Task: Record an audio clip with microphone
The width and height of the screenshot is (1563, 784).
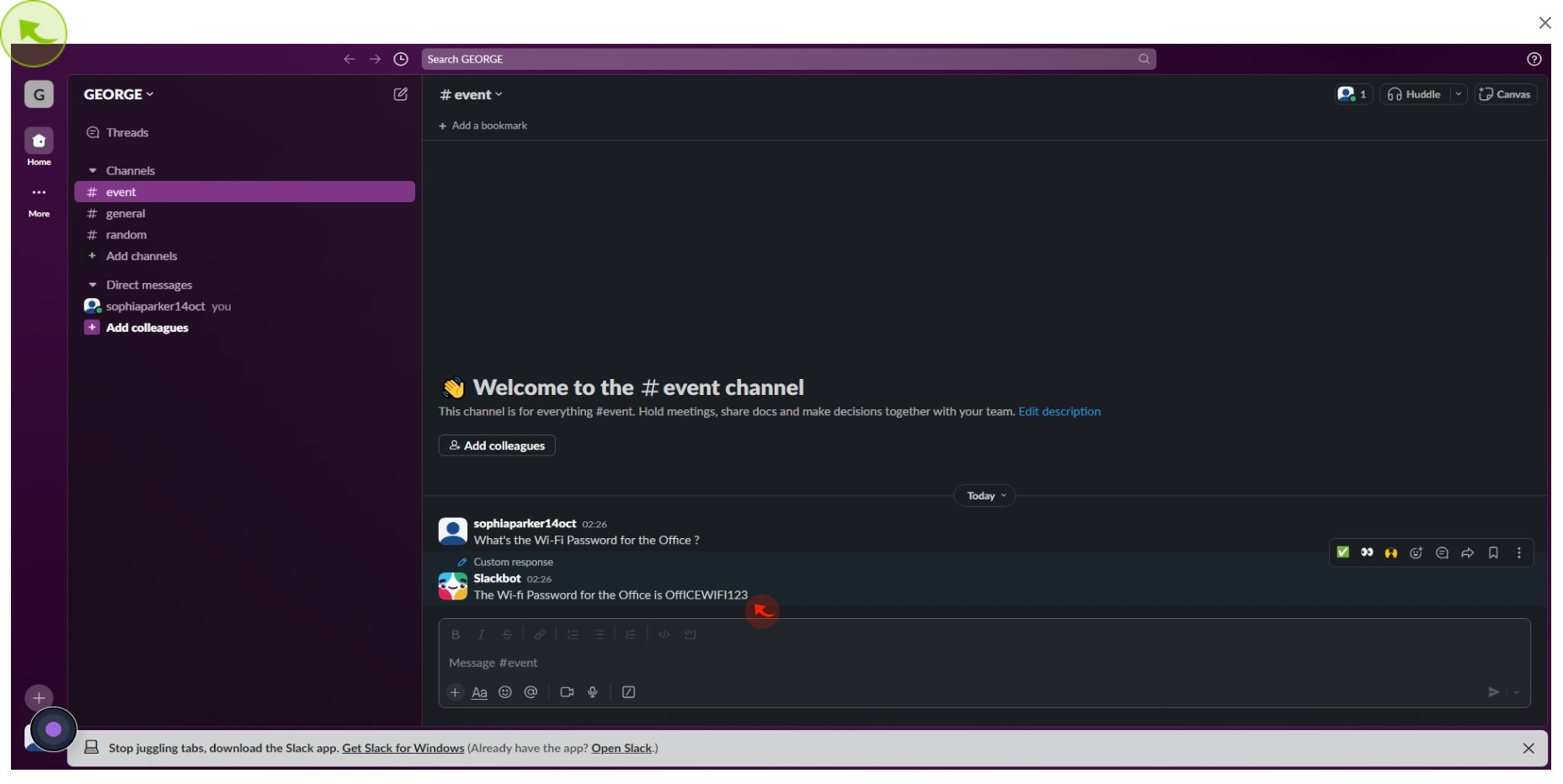Action: (593, 692)
